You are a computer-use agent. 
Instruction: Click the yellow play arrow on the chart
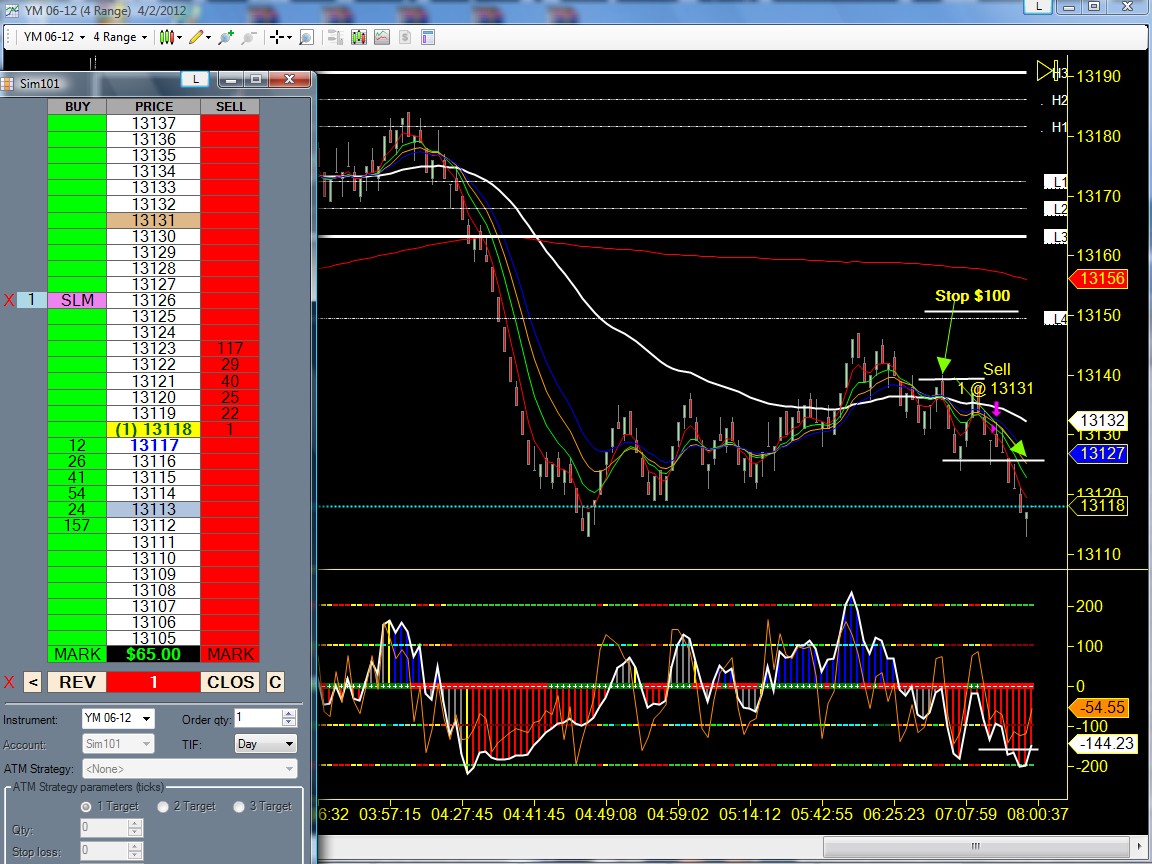coord(1046,71)
